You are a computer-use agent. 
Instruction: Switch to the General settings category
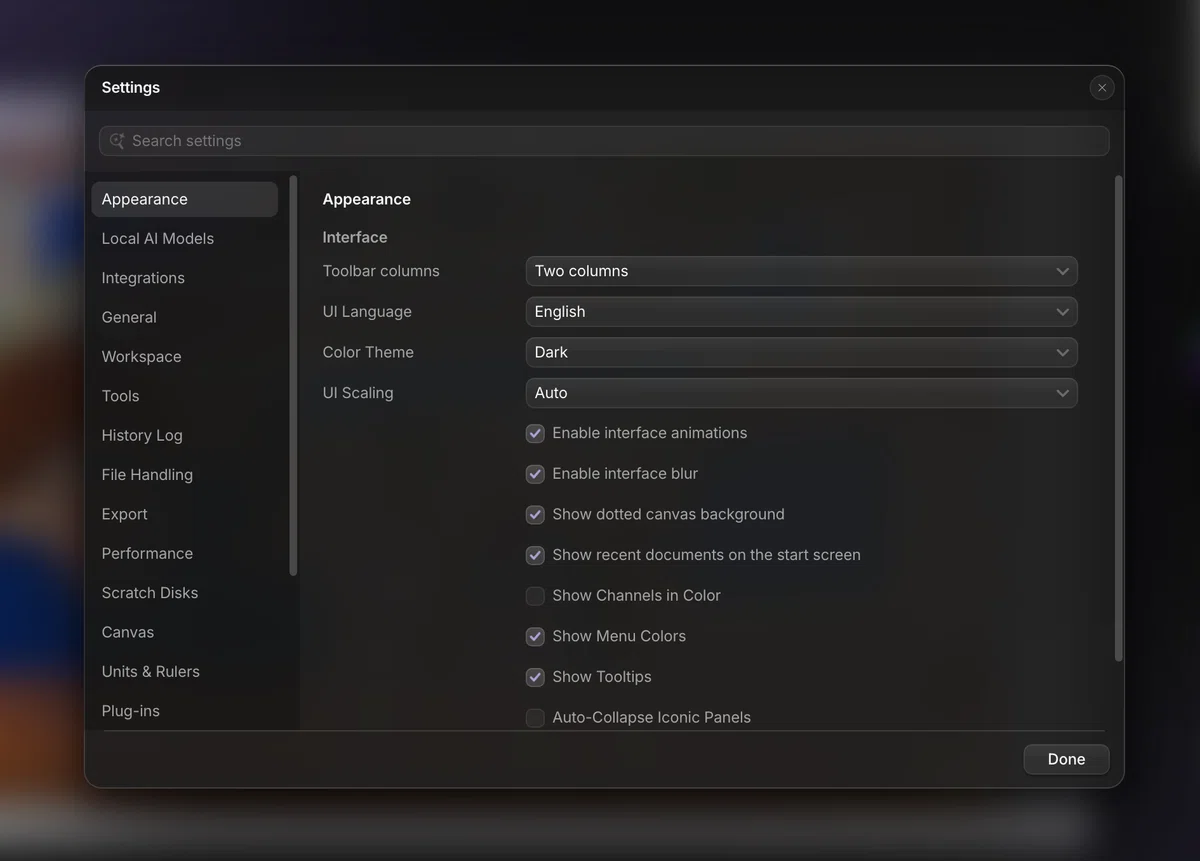coord(185,317)
